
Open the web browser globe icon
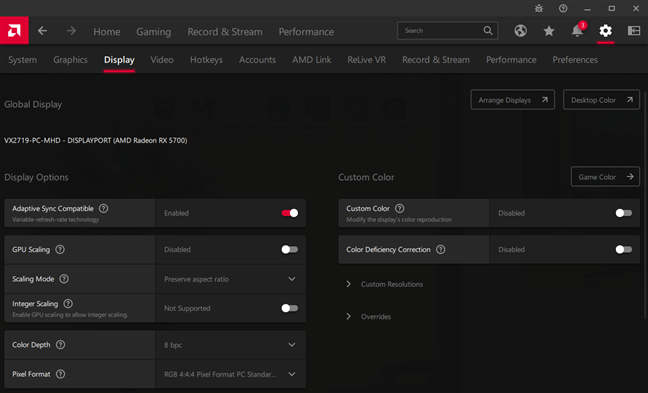point(520,31)
